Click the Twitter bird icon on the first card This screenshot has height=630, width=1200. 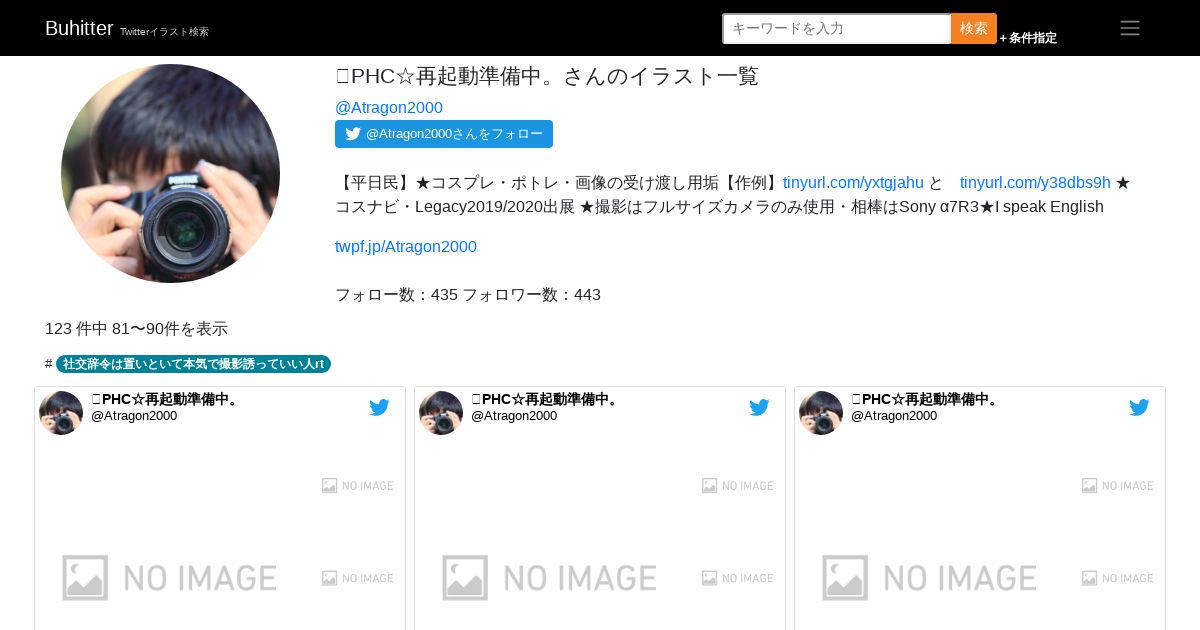click(x=379, y=407)
